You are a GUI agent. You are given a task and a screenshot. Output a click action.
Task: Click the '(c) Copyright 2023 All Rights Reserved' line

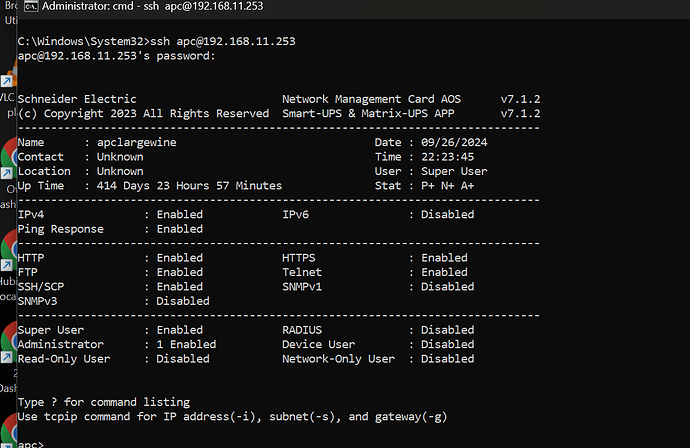click(x=143, y=114)
